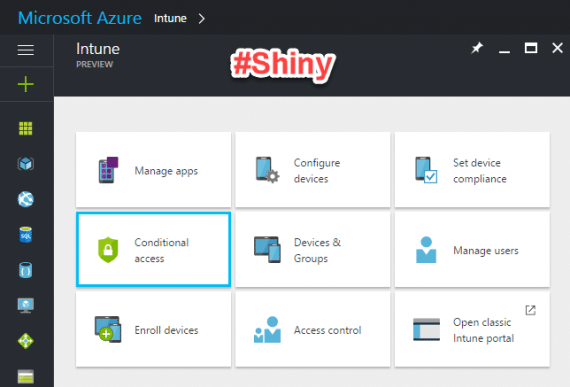The height and width of the screenshot is (387, 570).
Task: Open the hamburger menu in sidebar
Action: point(26,50)
